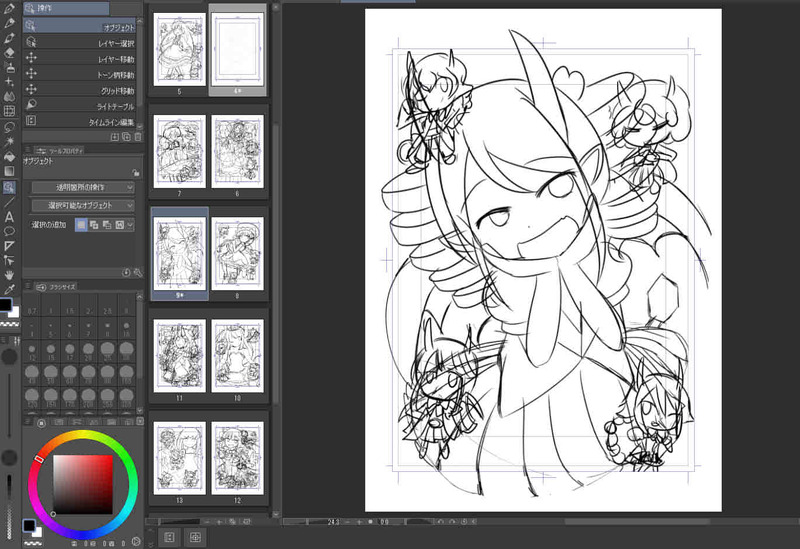Screen dimensions: 800x549
Task: Select the Layer move sub tool (レイヤー移動)
Action: point(80,59)
